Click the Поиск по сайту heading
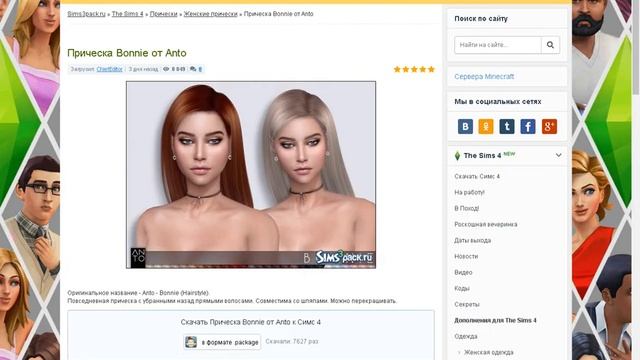This screenshot has height=360, width=640. click(481, 19)
